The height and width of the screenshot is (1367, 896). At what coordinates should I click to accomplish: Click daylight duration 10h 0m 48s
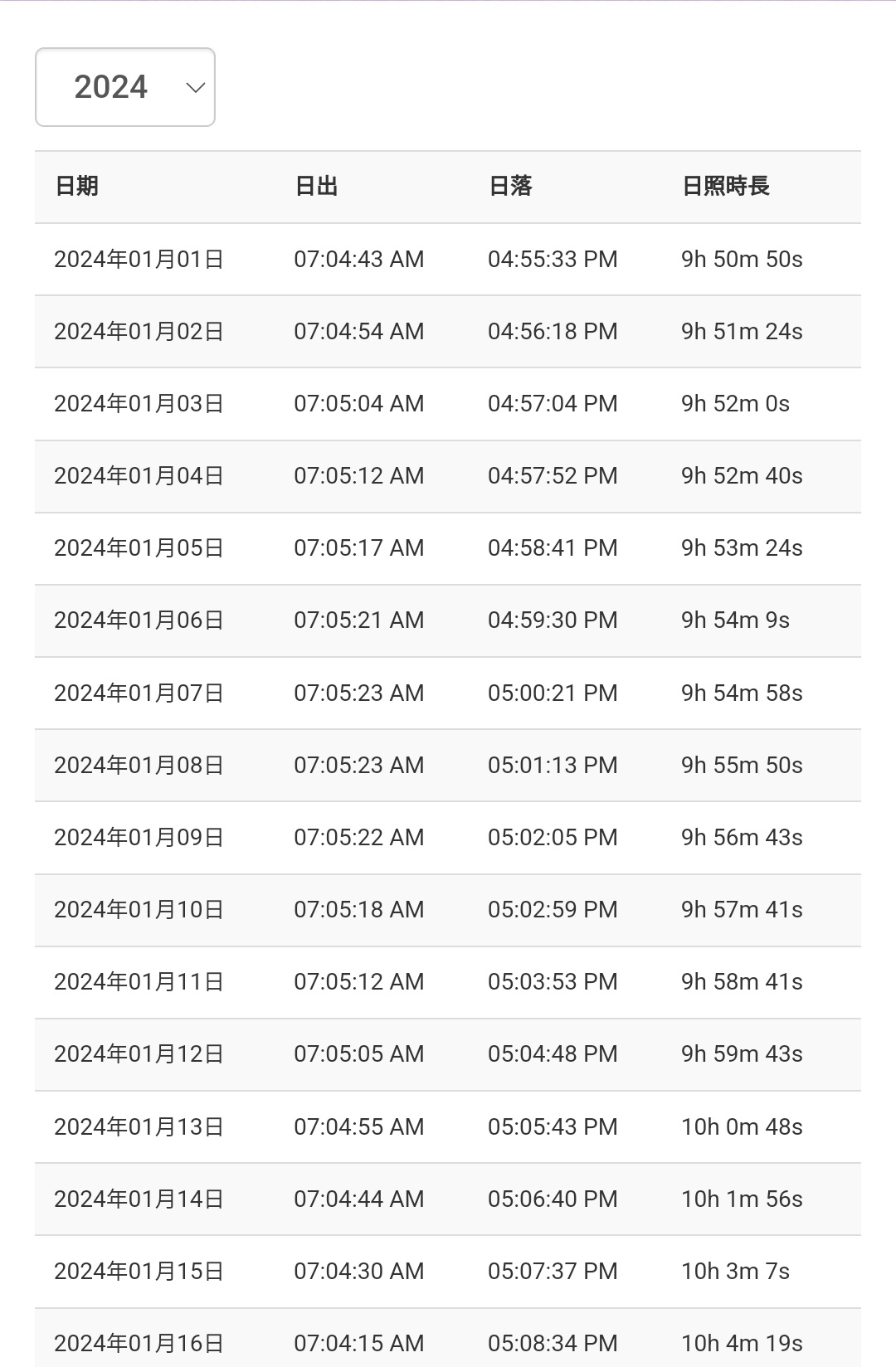(742, 1127)
